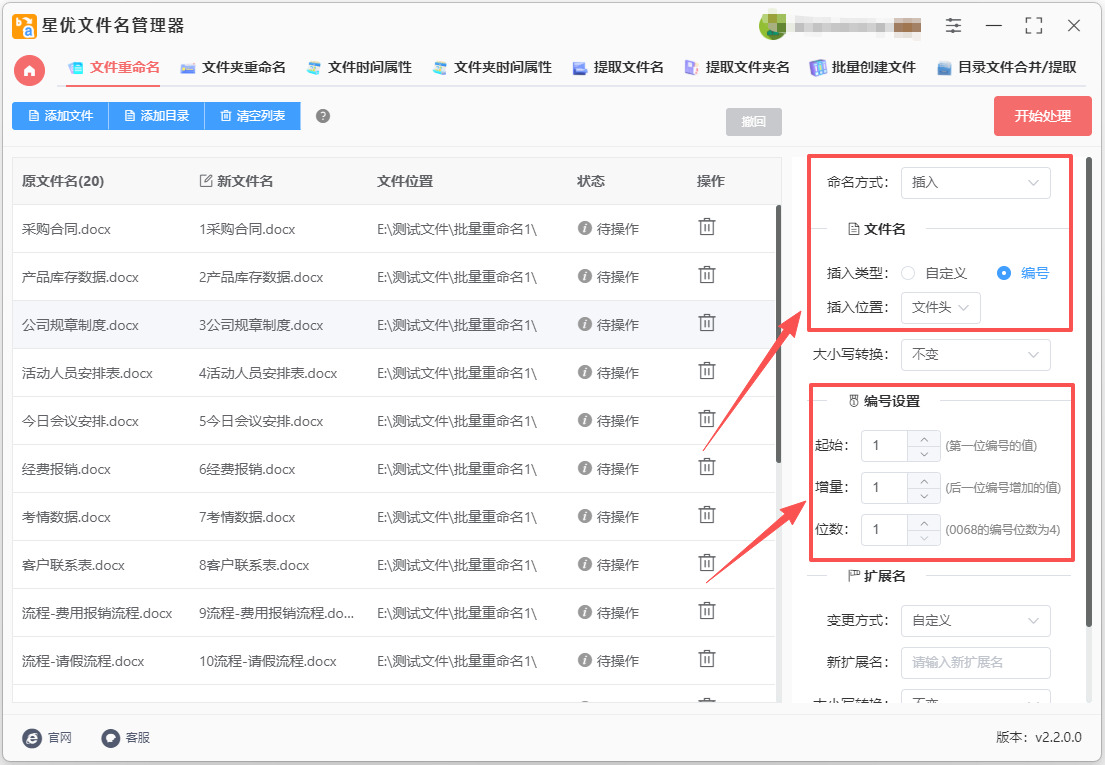Delete the 今日会议安排.docx row

point(707,418)
